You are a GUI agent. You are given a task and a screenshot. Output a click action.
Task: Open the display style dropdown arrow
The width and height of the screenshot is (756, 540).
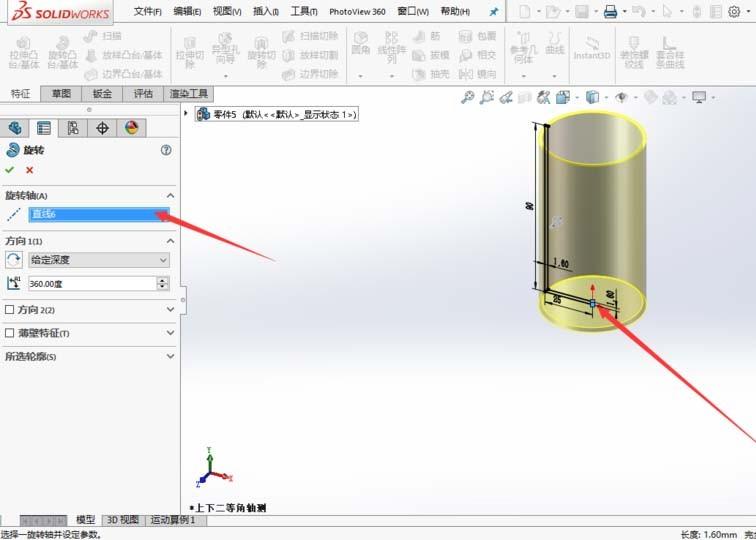click(606, 97)
